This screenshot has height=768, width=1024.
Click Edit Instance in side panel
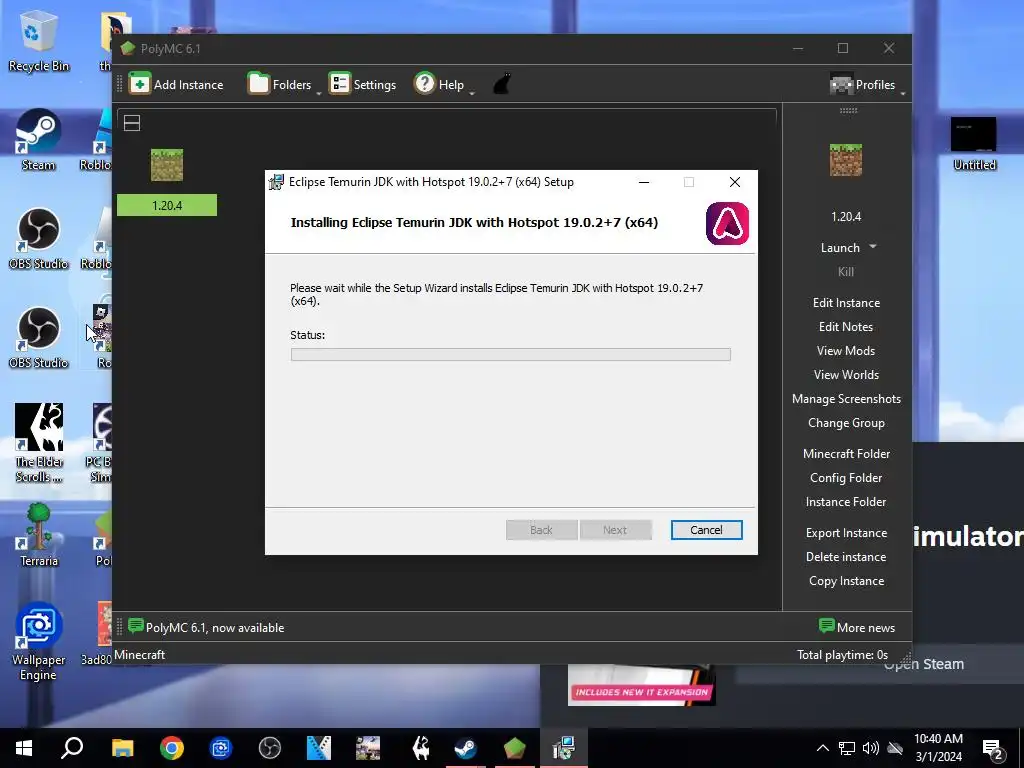point(846,302)
